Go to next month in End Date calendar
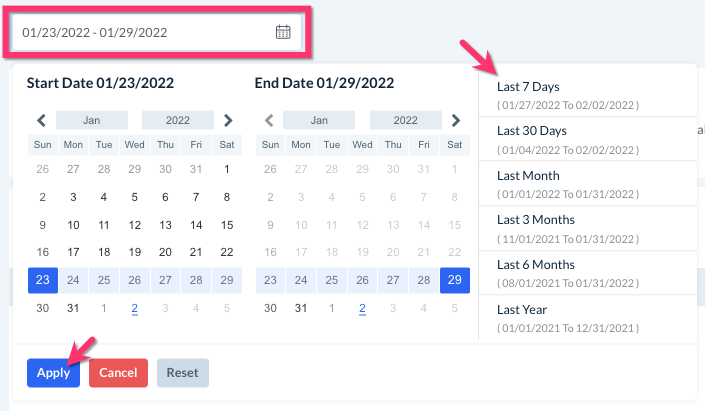 [x=456, y=120]
